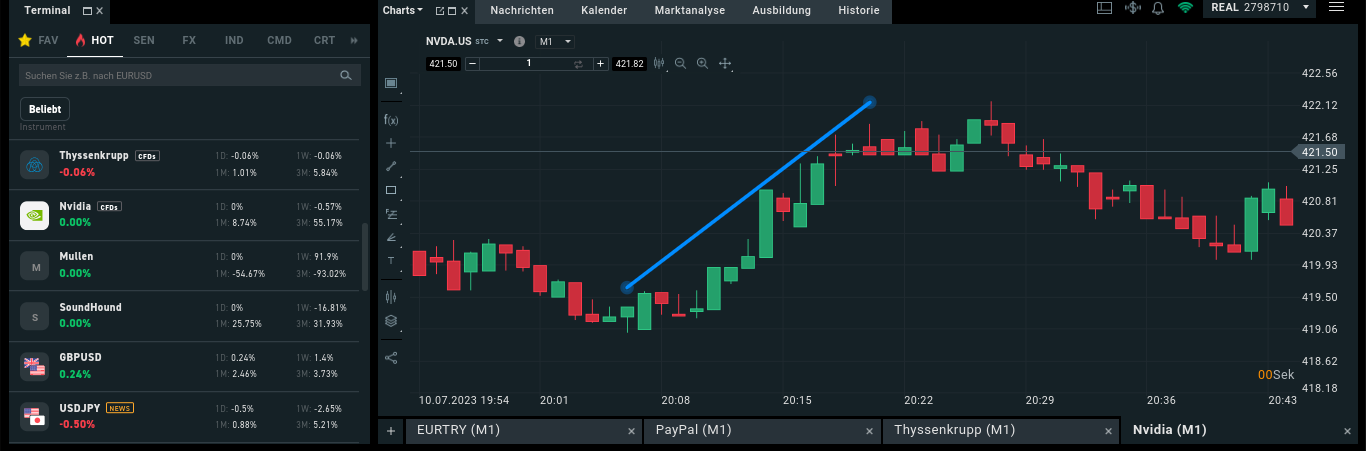Switch to the CRT tab
The width and height of the screenshot is (1366, 451).
[324, 40]
